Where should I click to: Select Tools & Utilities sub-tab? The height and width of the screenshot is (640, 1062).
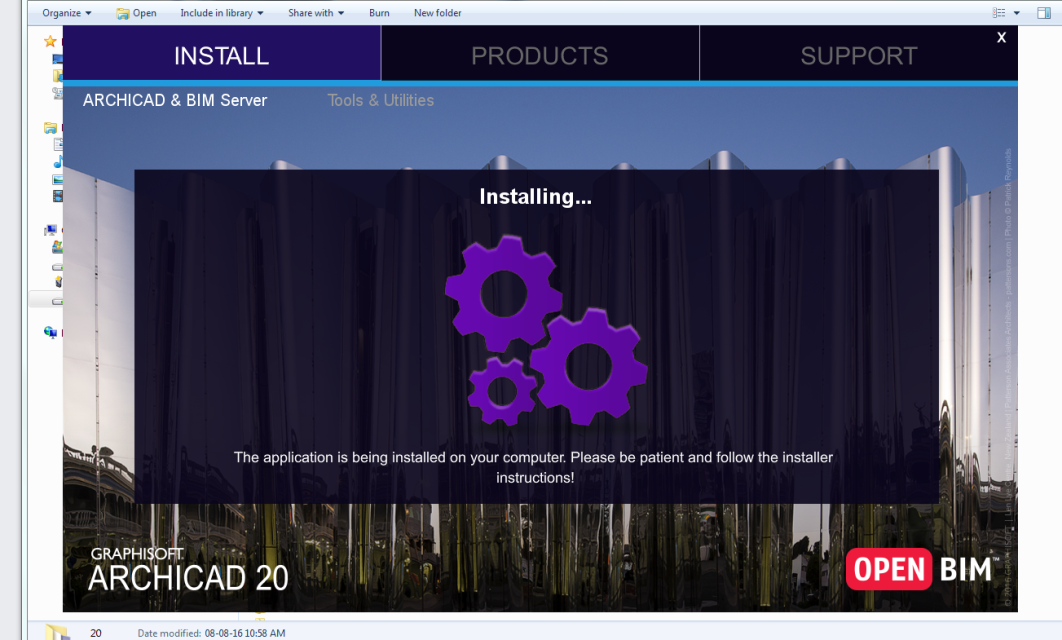click(381, 100)
